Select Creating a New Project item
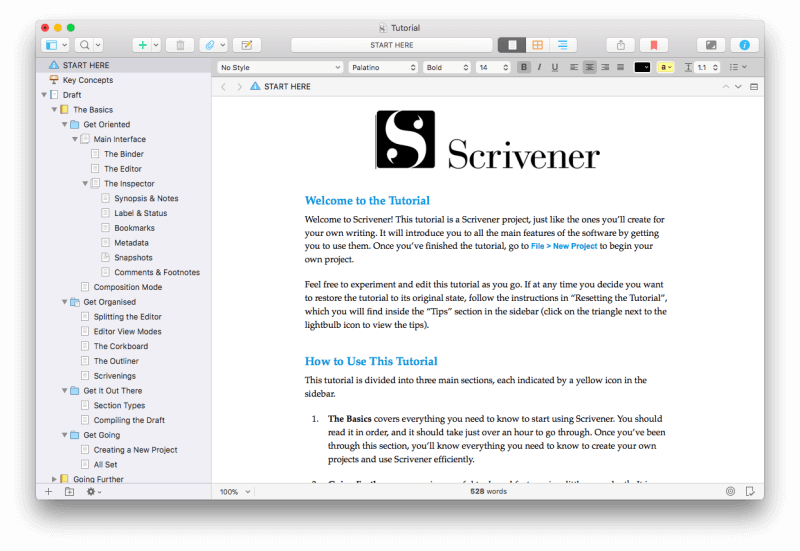800x551 pixels. click(x=135, y=450)
